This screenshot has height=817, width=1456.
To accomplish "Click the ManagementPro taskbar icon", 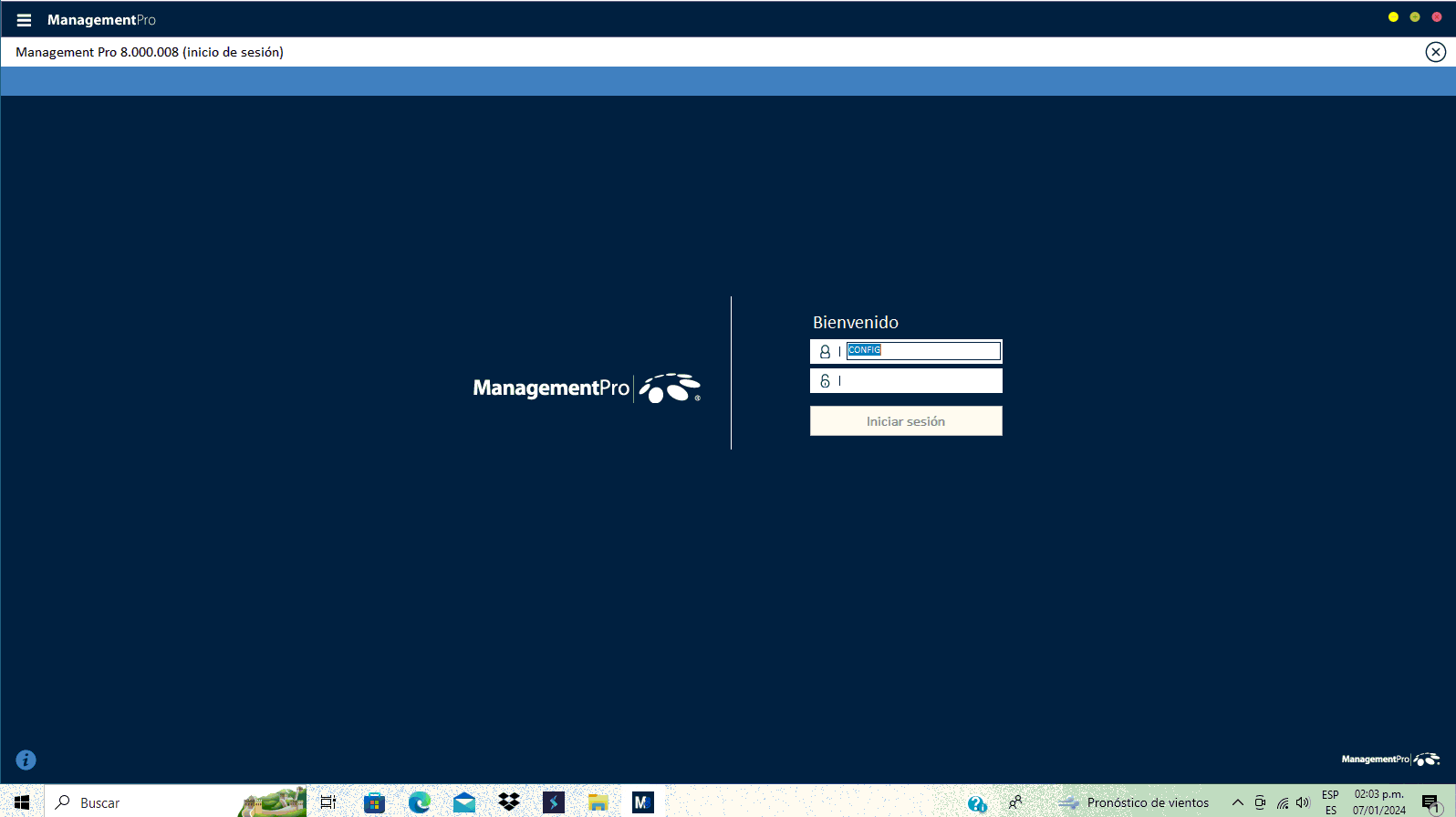I will tap(642, 802).
